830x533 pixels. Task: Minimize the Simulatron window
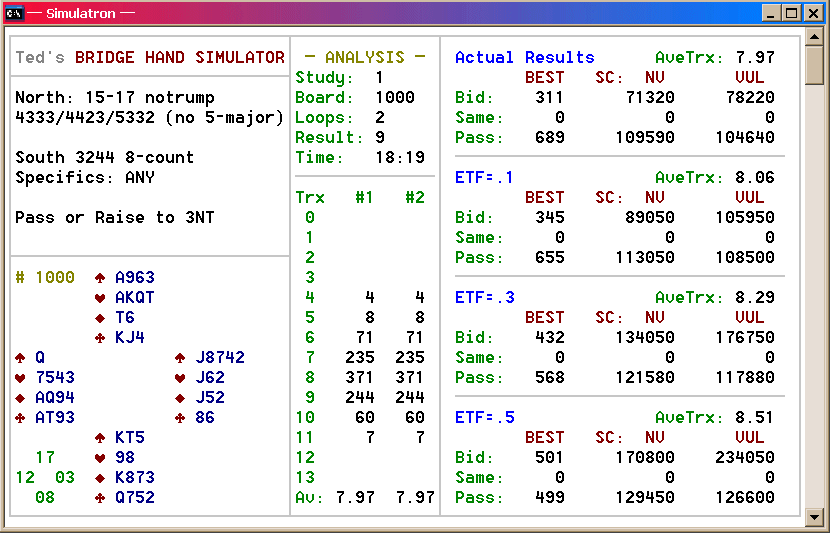tap(771, 13)
